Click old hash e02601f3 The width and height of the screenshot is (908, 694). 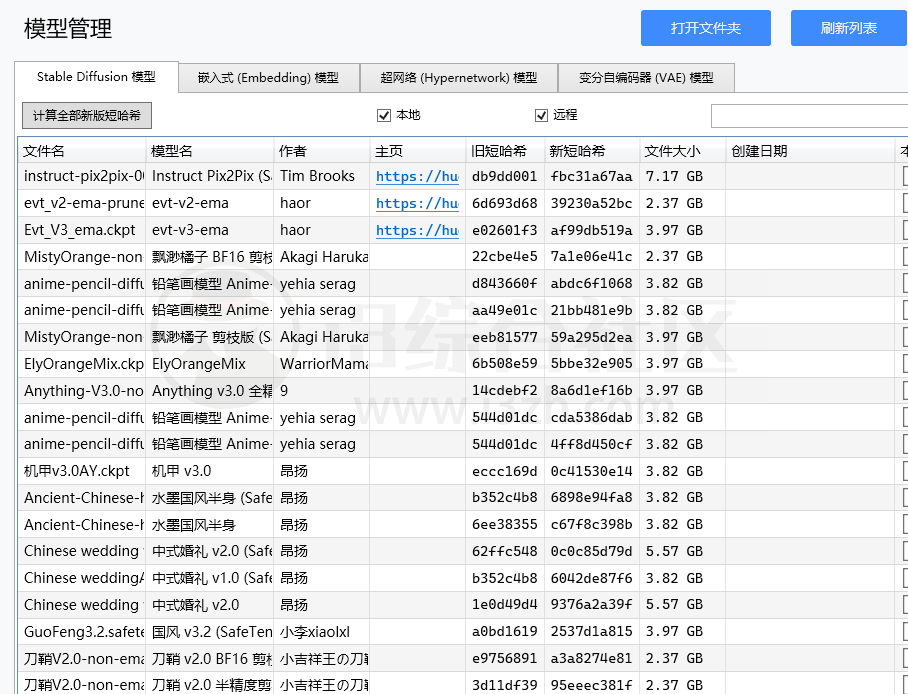(505, 230)
